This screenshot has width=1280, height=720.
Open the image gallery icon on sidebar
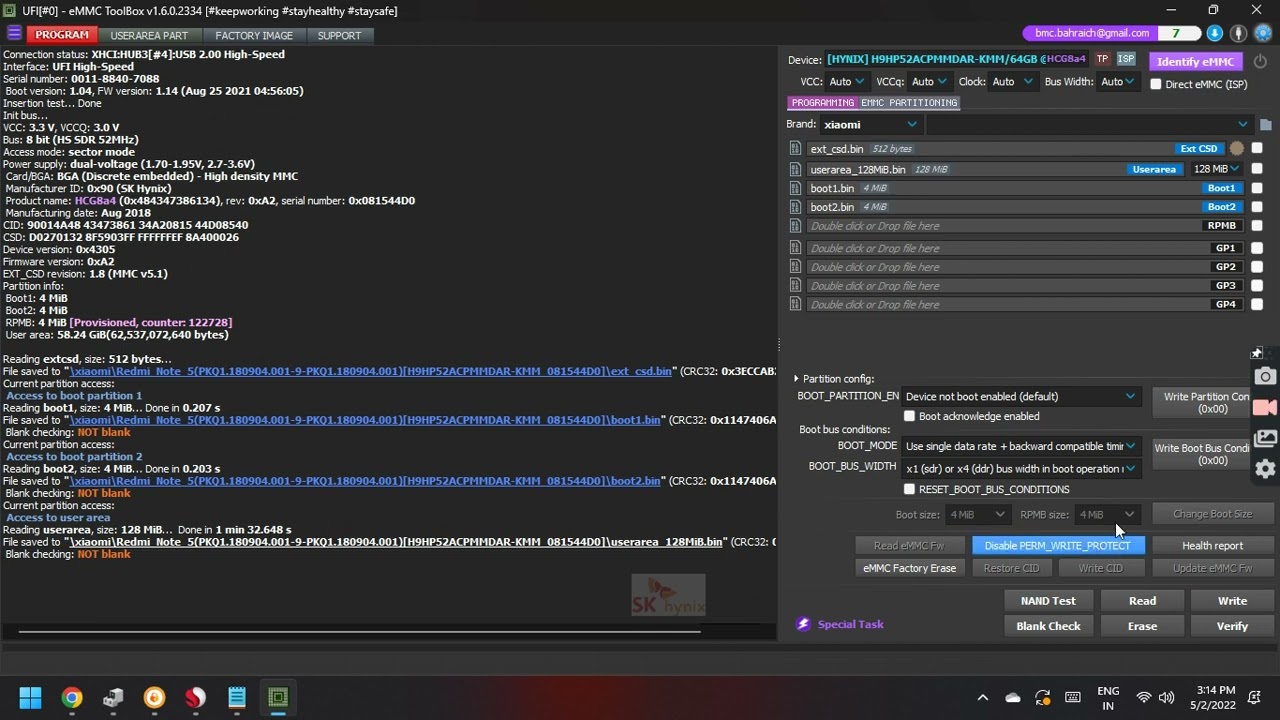tap(1265, 438)
